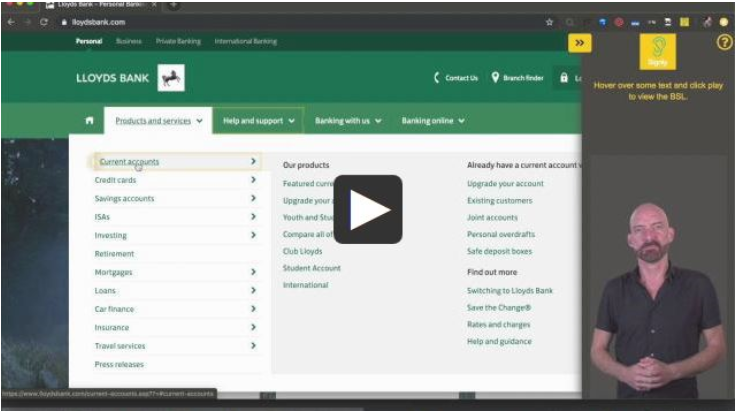The height and width of the screenshot is (411, 737).
Task: Click the BSL signer video in Signly panel
Action: [x=658, y=277]
